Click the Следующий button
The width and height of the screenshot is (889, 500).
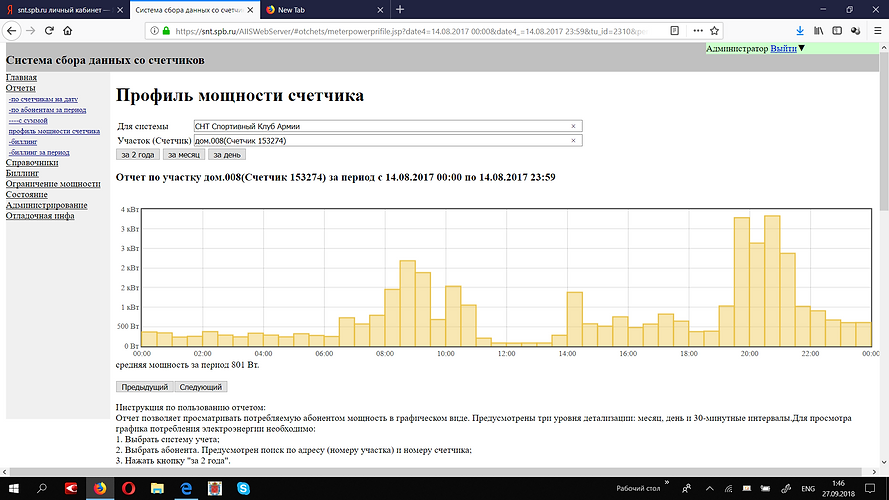(x=201, y=387)
